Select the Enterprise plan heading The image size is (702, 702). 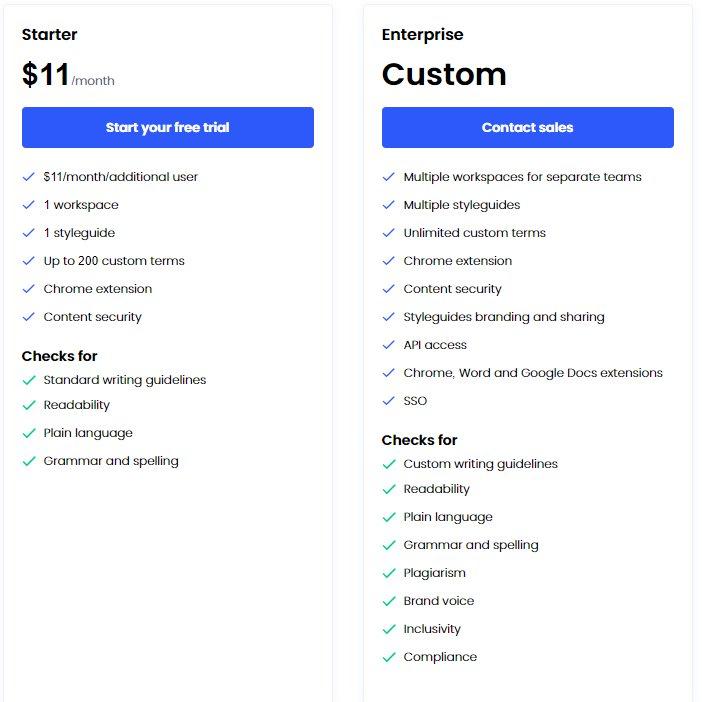click(x=422, y=34)
